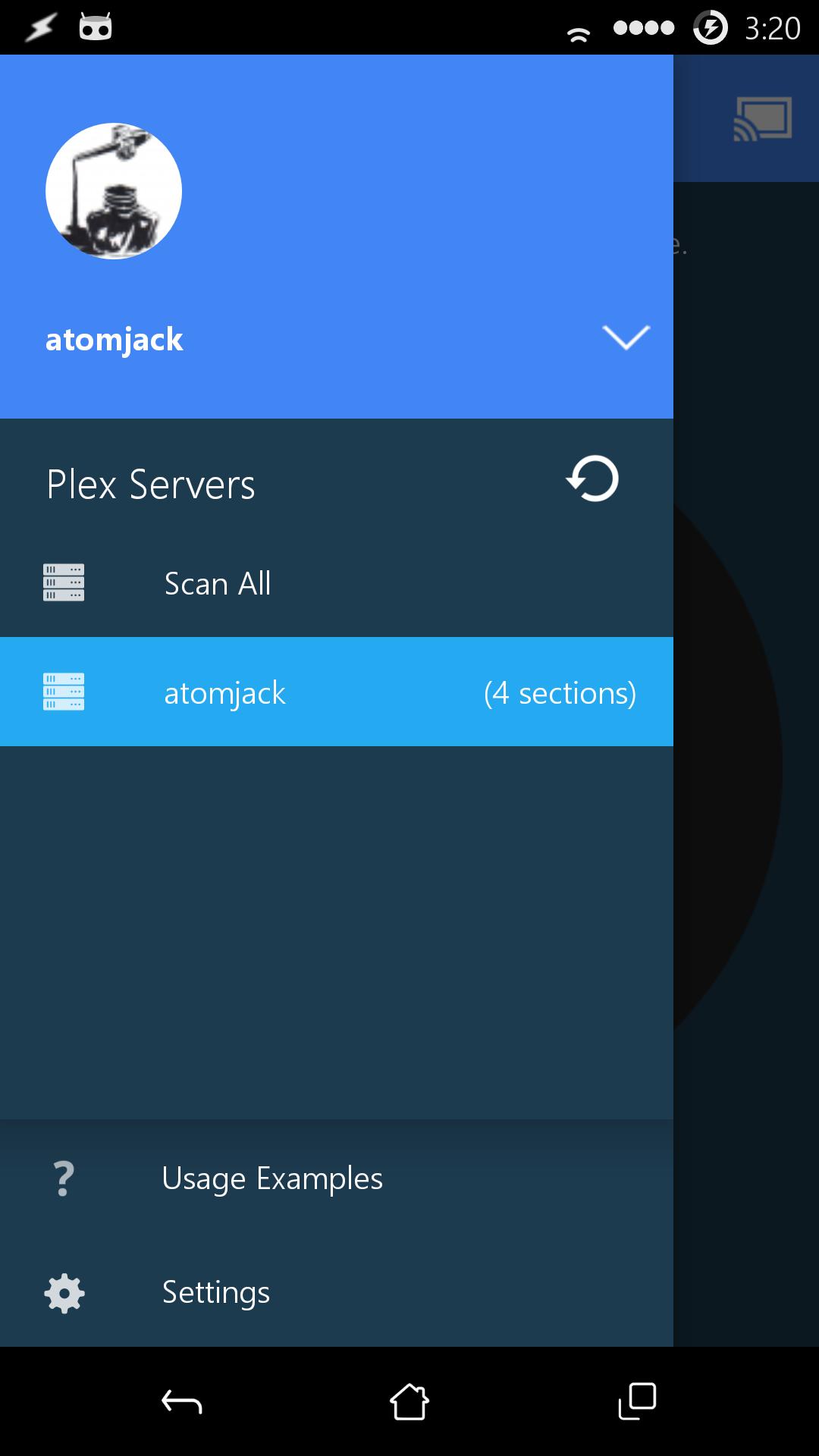Open Settings

[x=337, y=1292]
